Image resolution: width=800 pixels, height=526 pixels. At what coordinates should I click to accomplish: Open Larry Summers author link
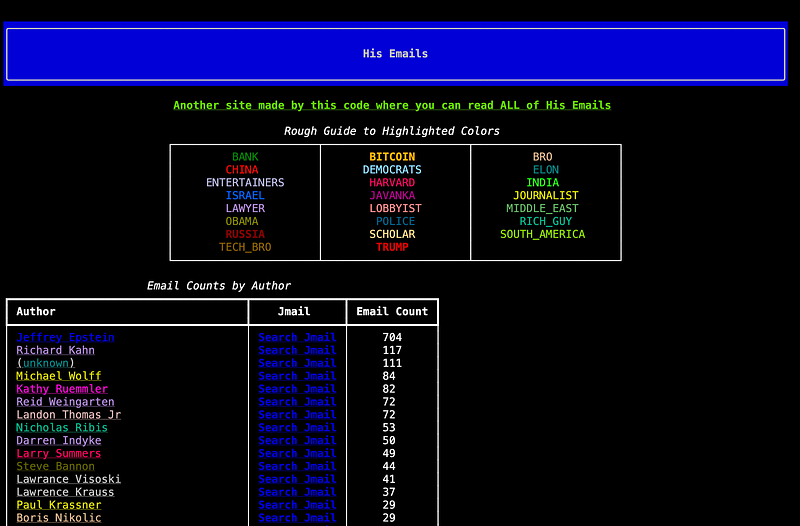(59, 453)
